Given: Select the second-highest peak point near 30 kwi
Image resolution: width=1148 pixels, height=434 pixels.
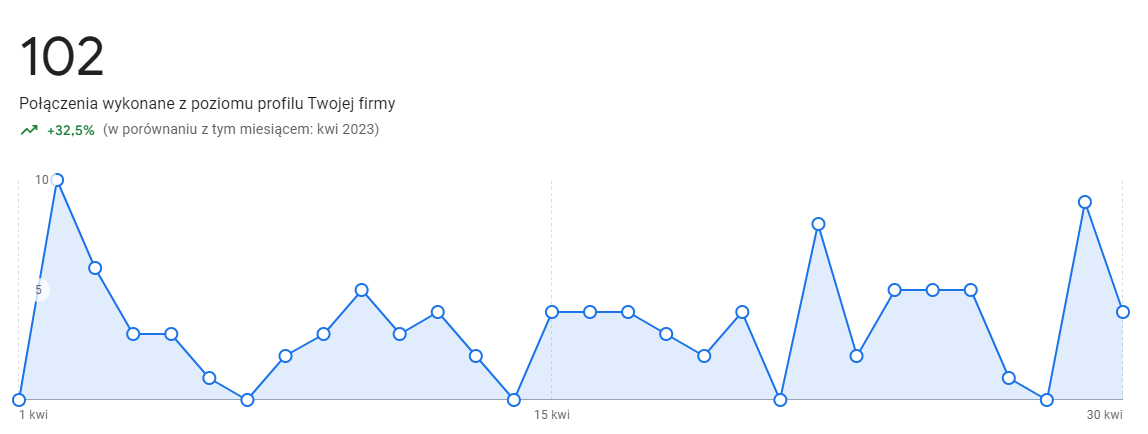Looking at the screenshot, I should (1085, 202).
